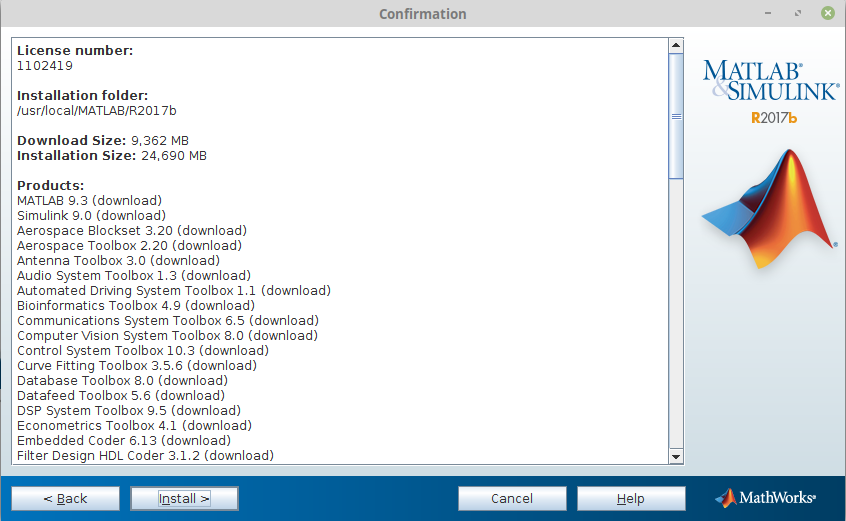846x521 pixels.
Task: Click the R2017b release label
Action: click(x=774, y=118)
